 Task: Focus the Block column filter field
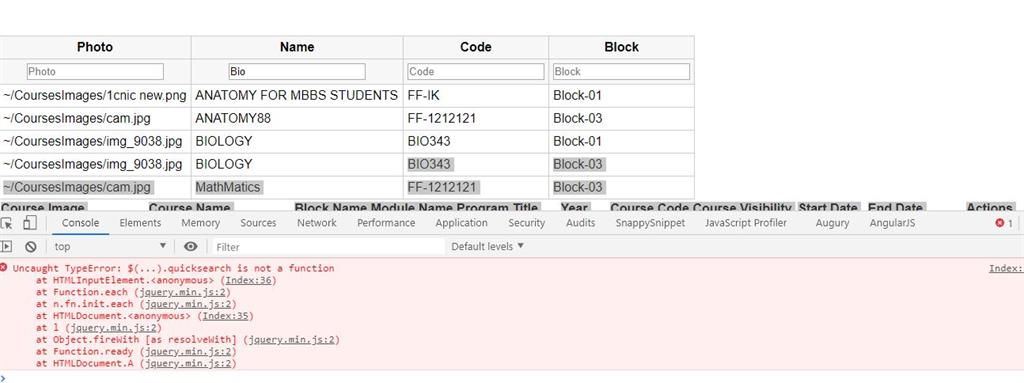621,71
